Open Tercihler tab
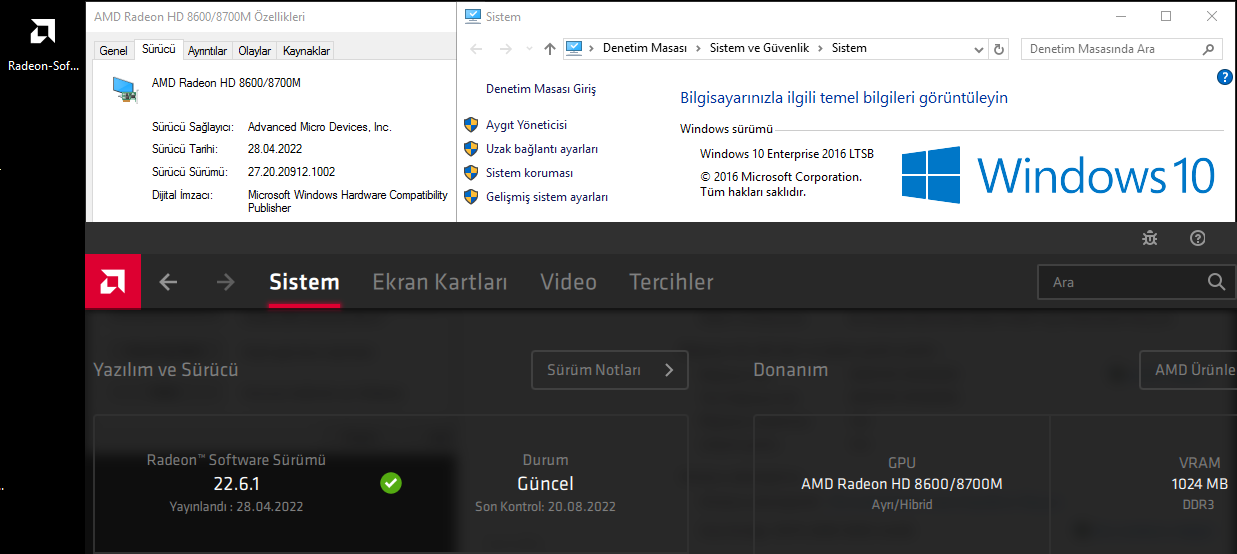This screenshot has width=1237, height=554. 671,282
